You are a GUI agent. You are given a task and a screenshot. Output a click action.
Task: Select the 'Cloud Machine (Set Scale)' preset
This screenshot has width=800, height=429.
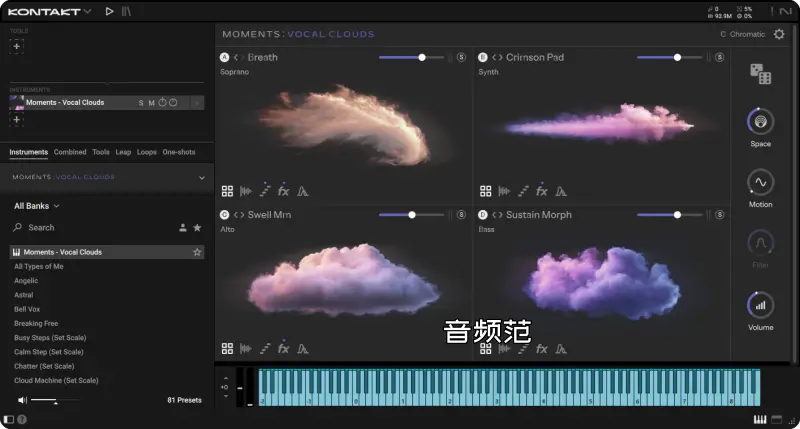pos(56,381)
